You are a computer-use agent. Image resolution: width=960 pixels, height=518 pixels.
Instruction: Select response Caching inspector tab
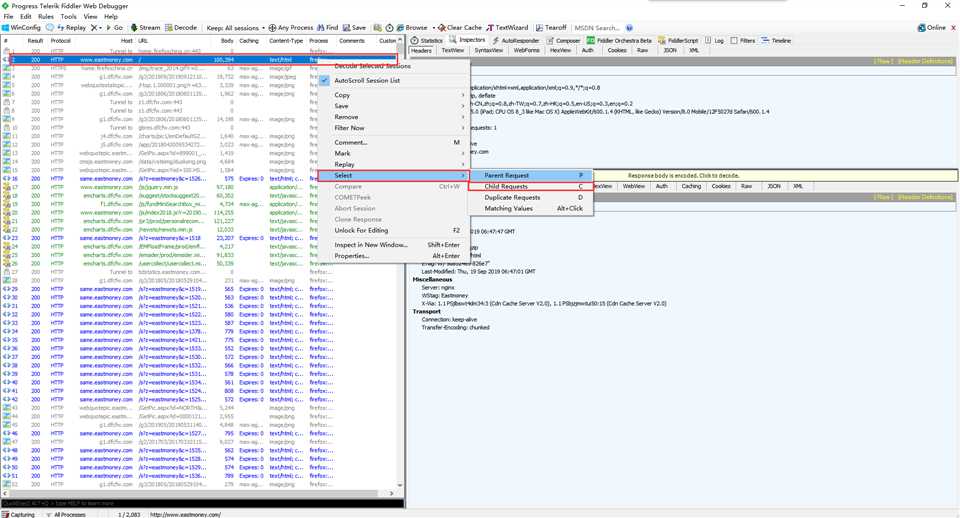(691, 186)
